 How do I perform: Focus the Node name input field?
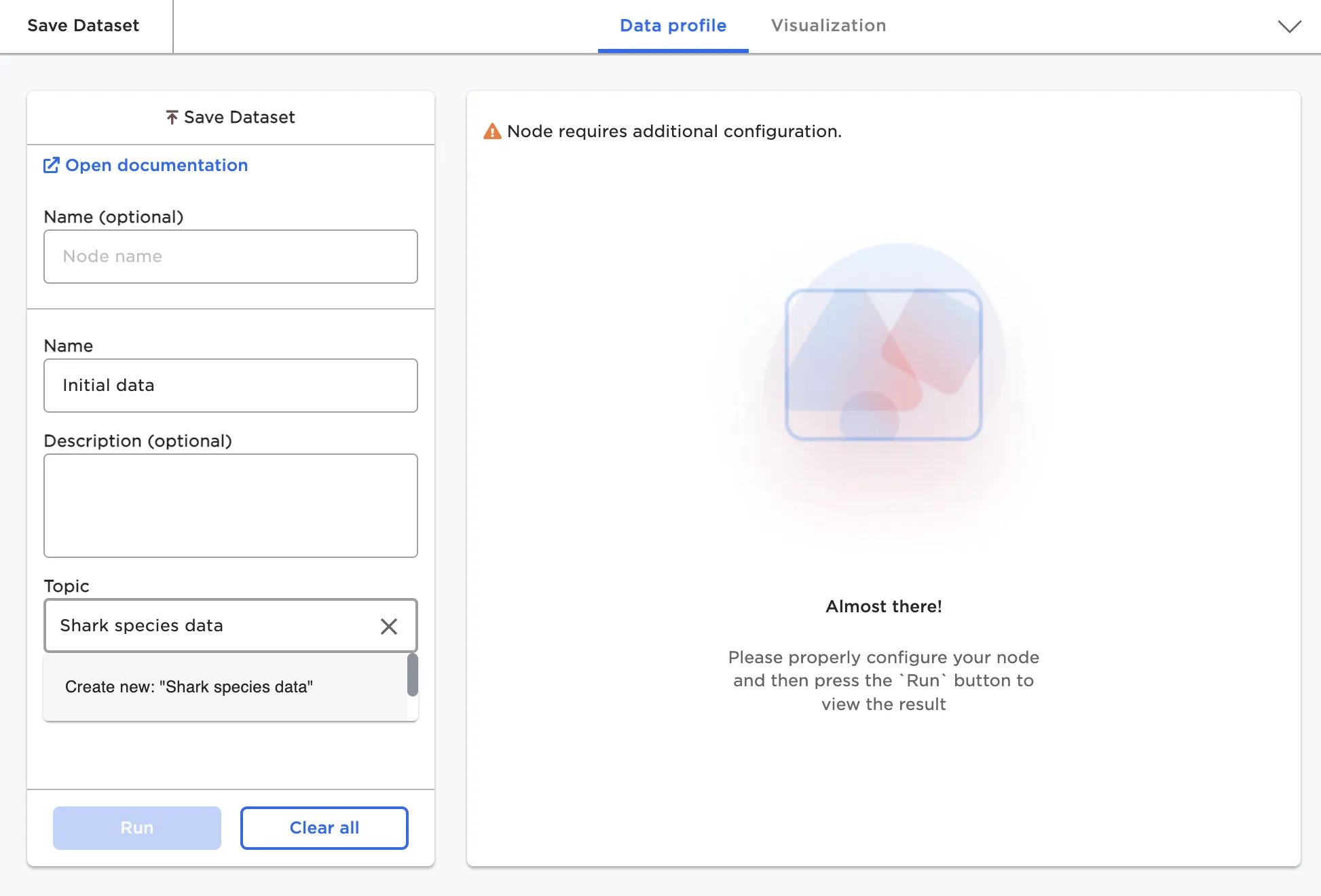[x=230, y=257]
